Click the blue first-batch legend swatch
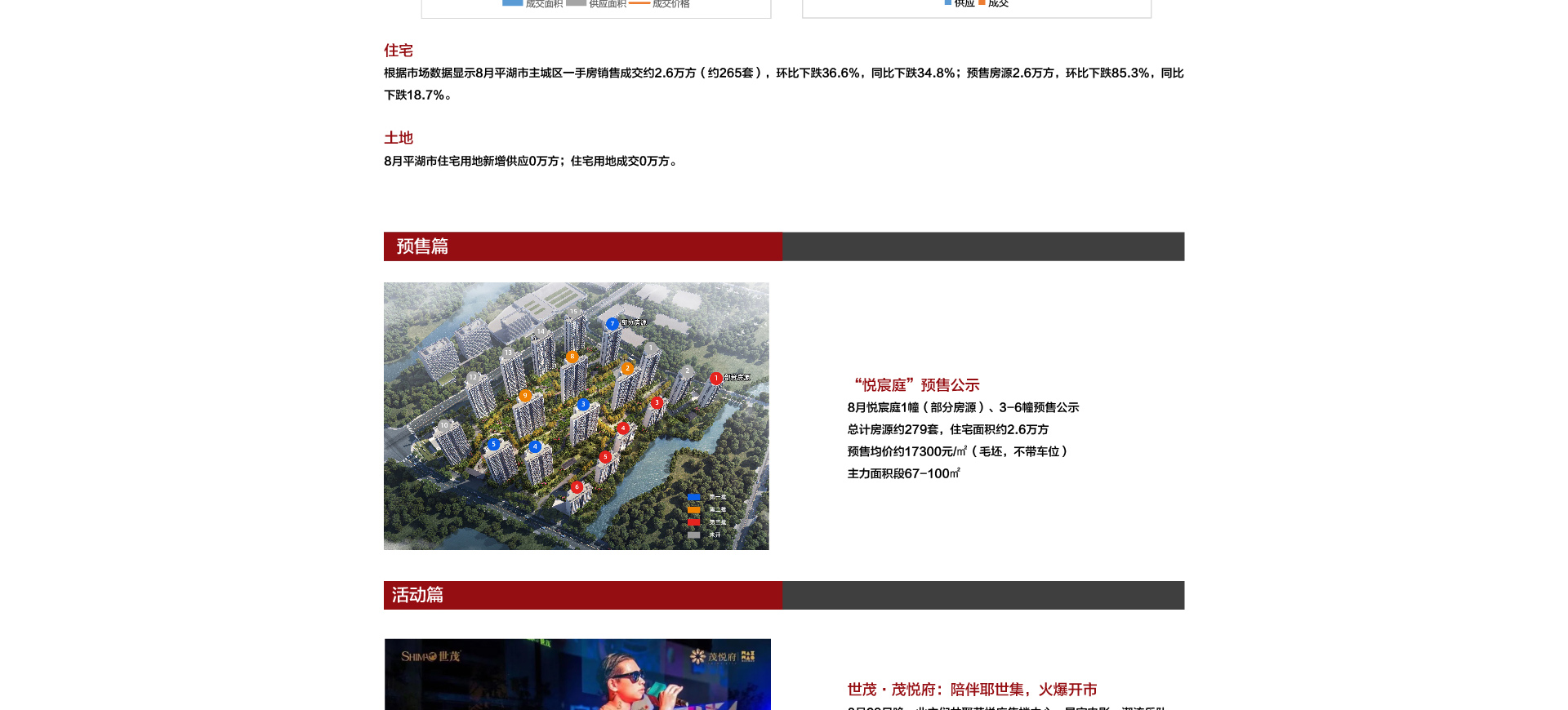1568x710 pixels. [x=693, y=497]
